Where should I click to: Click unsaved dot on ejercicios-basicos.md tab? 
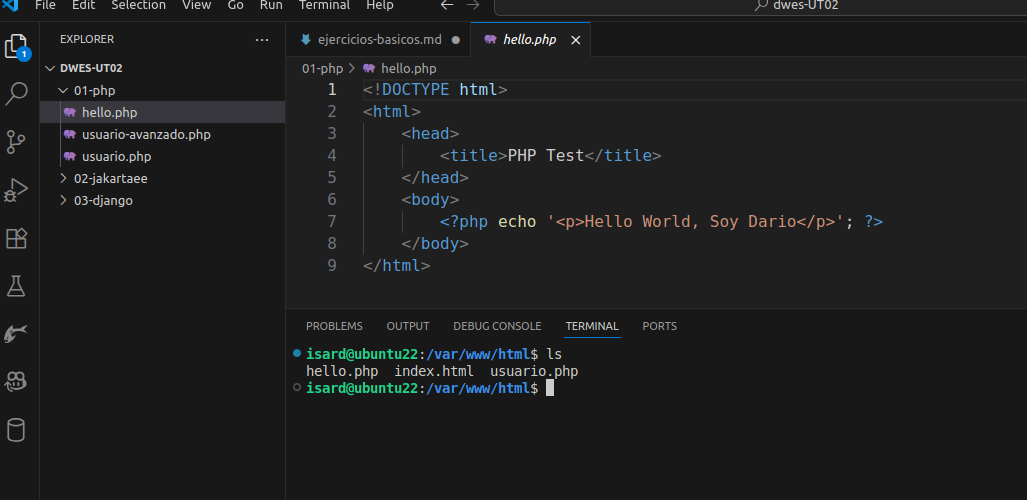click(x=456, y=40)
